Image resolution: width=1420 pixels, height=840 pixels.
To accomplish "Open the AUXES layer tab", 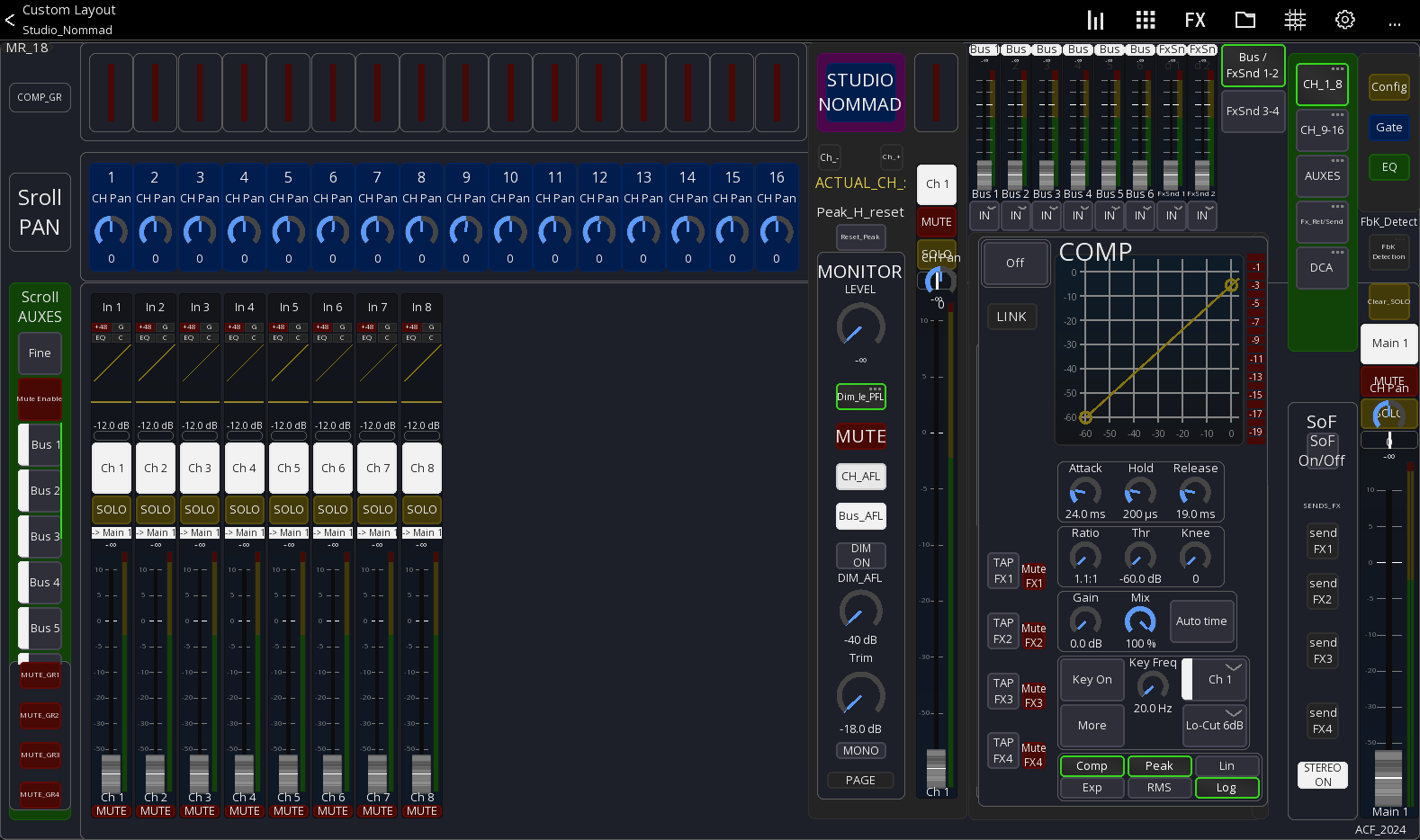I will 1322,176.
